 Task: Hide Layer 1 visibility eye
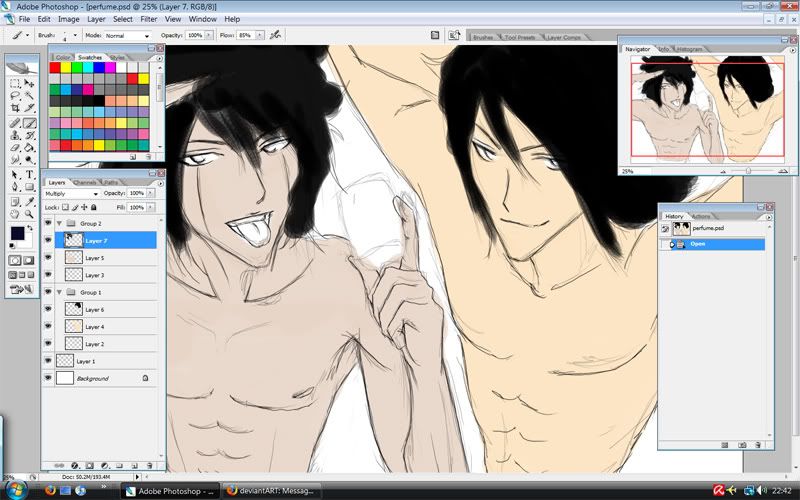click(48, 361)
